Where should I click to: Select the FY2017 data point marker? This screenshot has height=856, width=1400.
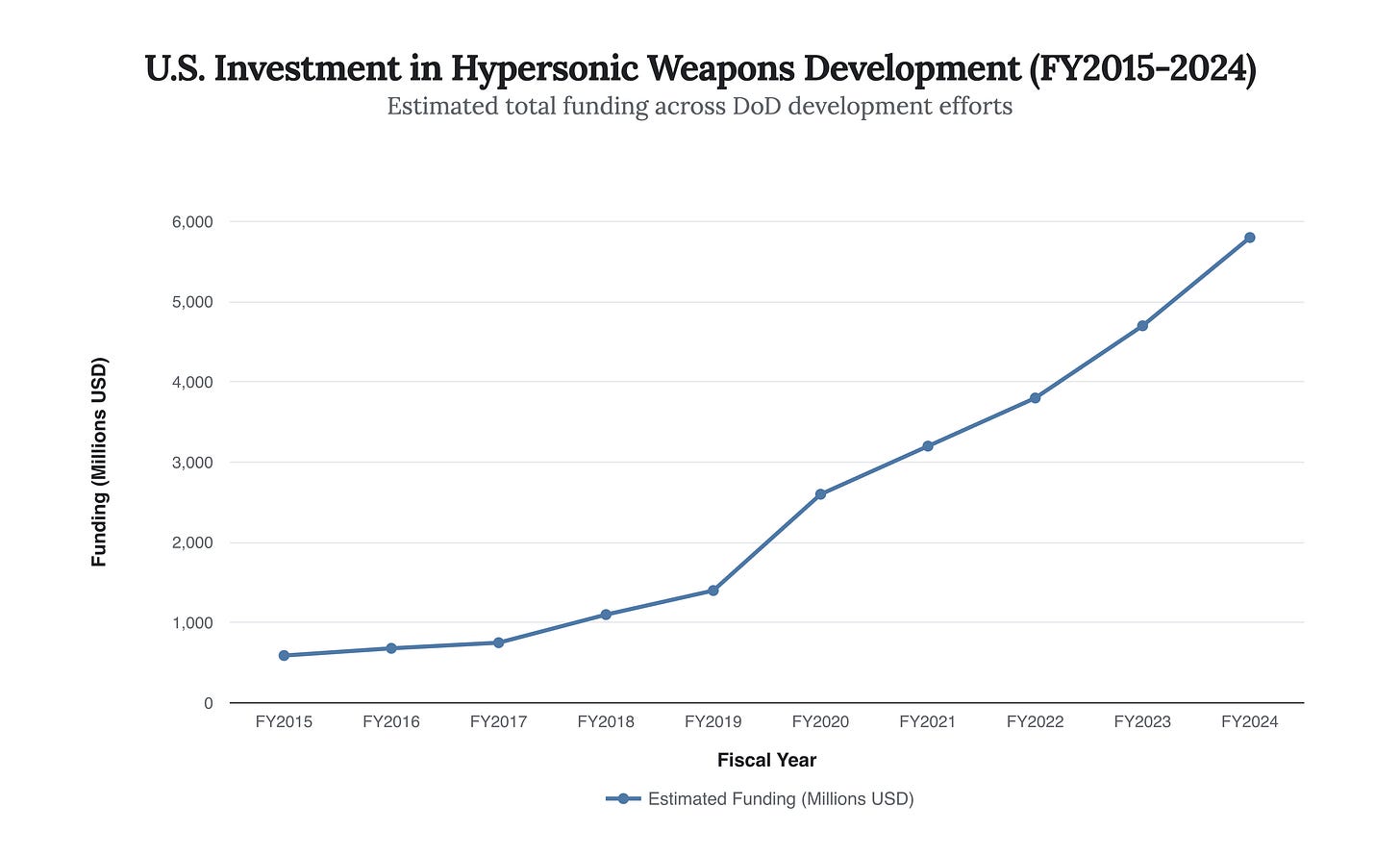(498, 642)
